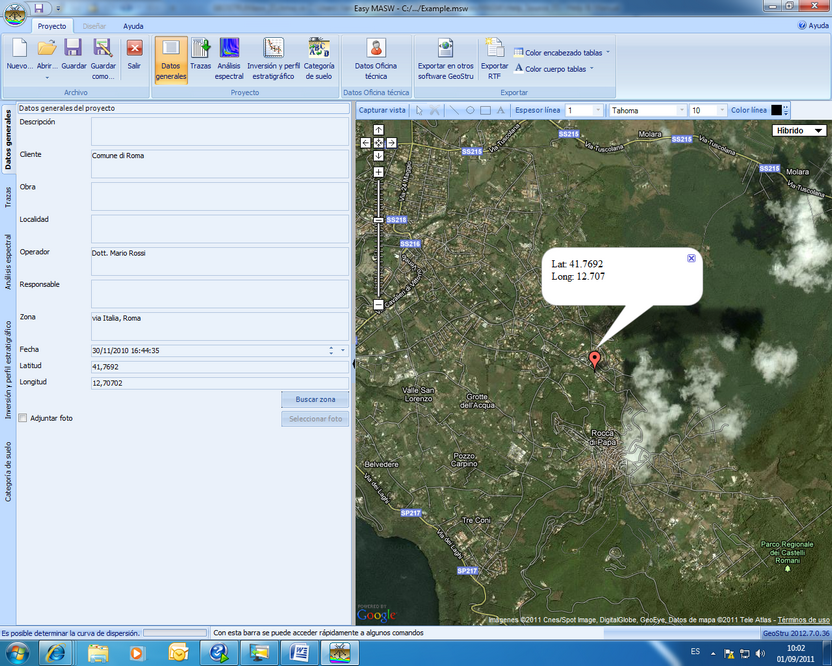
Task: Select the line drawing tool
Action: pos(454,110)
